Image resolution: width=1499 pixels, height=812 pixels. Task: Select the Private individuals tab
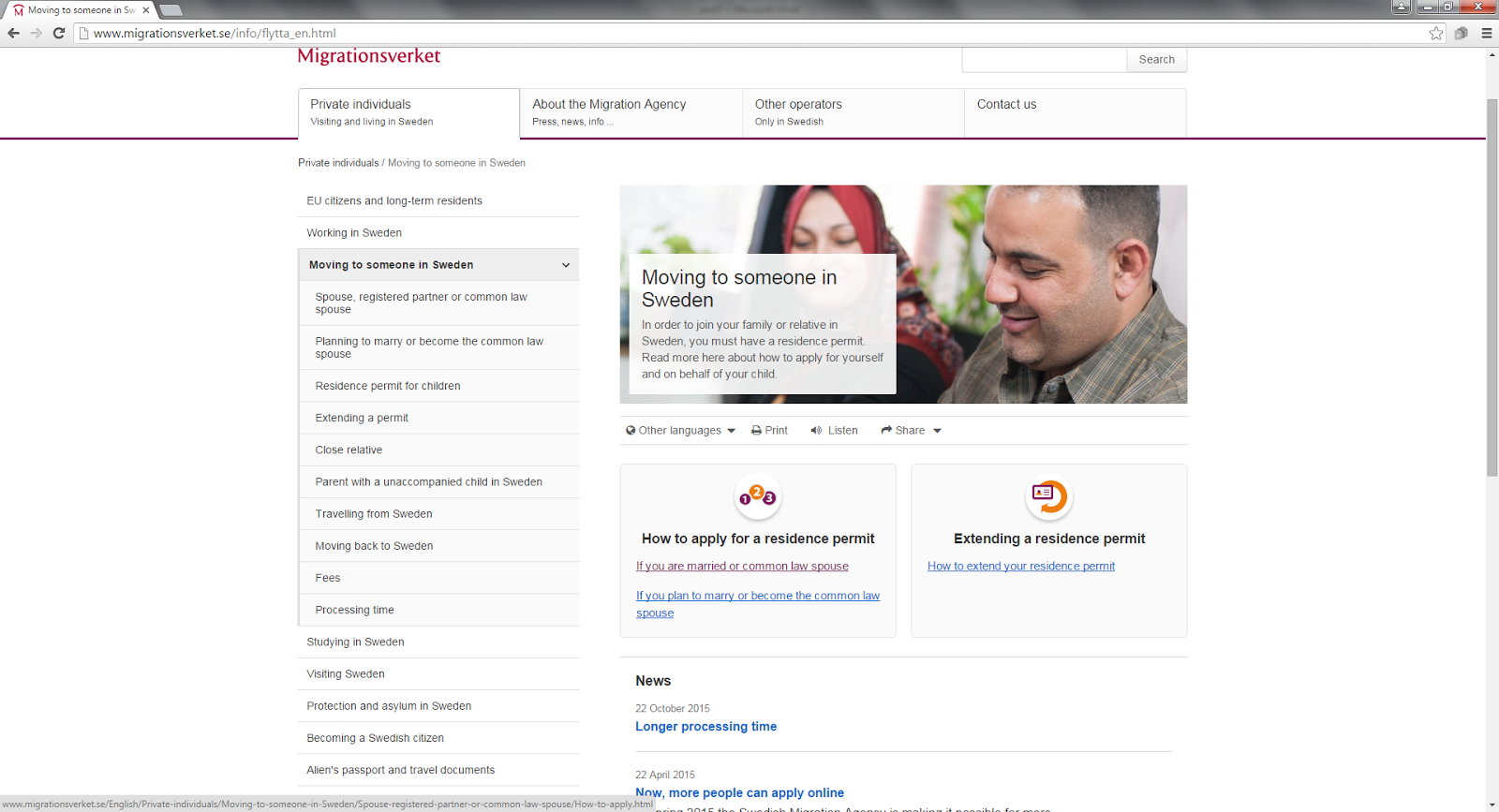[x=408, y=112]
